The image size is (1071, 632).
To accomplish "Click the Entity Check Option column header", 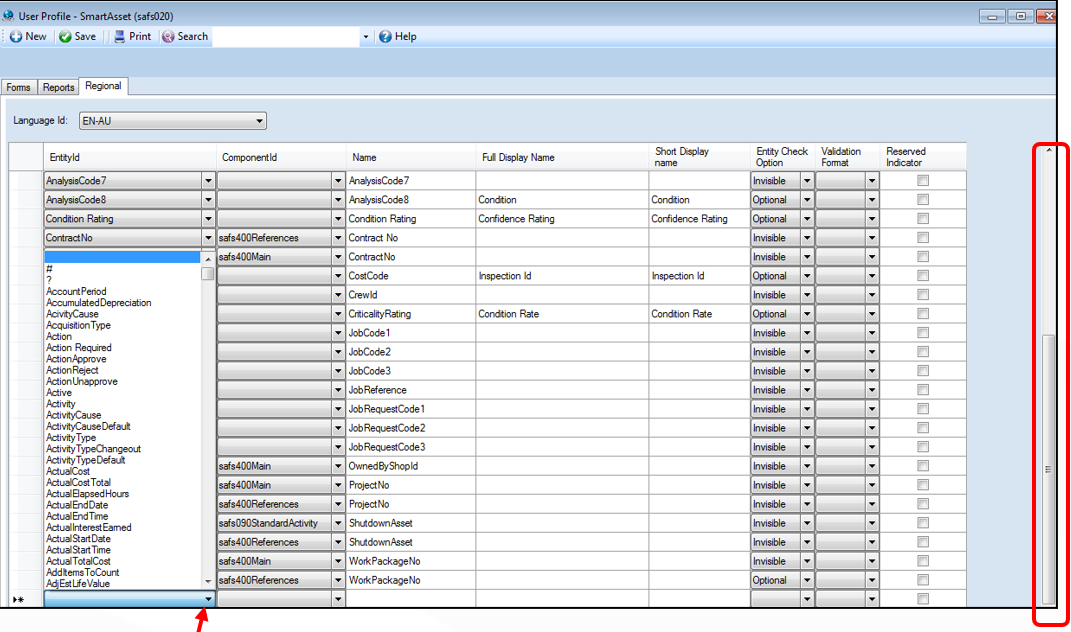I will point(783,157).
